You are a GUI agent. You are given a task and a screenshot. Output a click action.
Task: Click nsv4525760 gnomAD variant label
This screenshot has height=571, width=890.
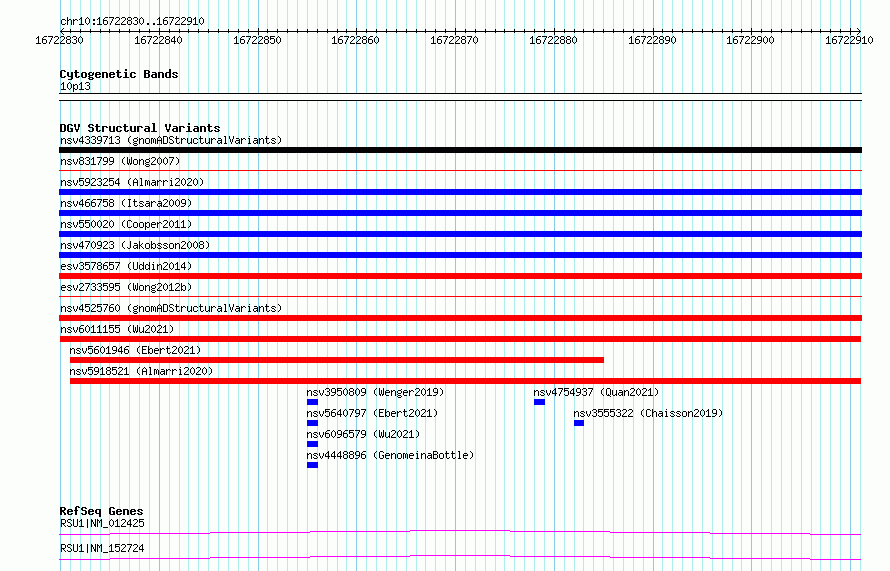(x=171, y=308)
